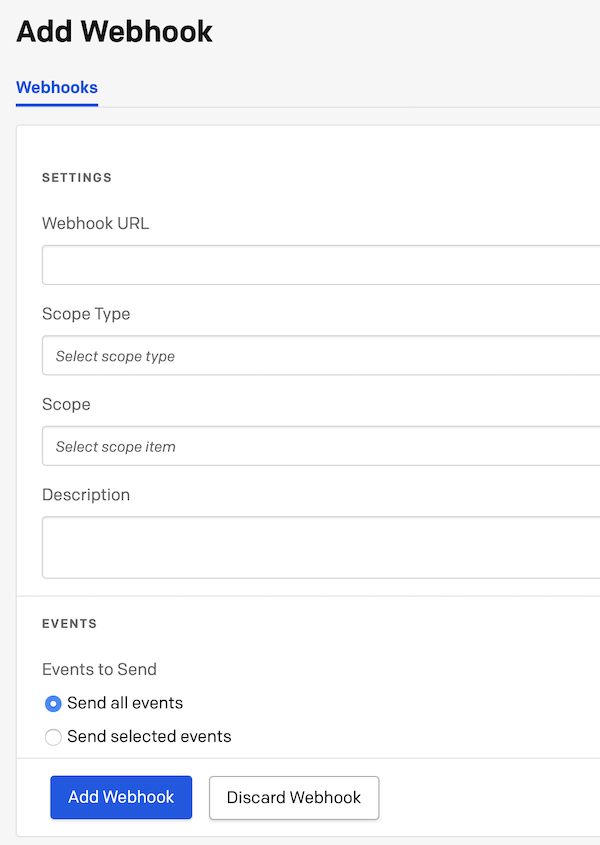600x845 pixels.
Task: Click the Discard Webhook button
Action: [x=294, y=797]
